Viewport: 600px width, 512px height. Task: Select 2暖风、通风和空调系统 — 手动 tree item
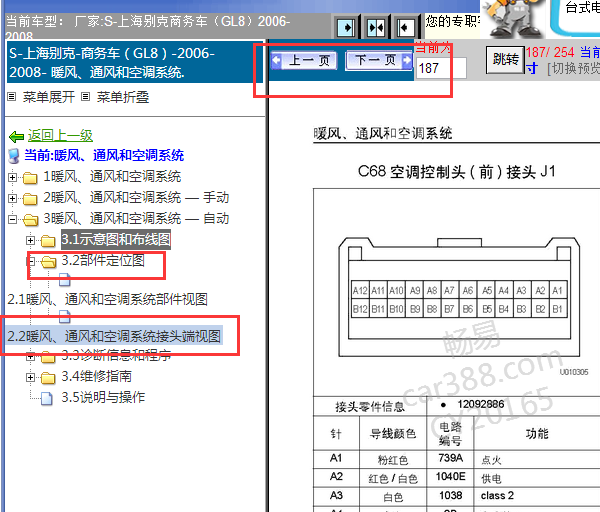(x=136, y=198)
